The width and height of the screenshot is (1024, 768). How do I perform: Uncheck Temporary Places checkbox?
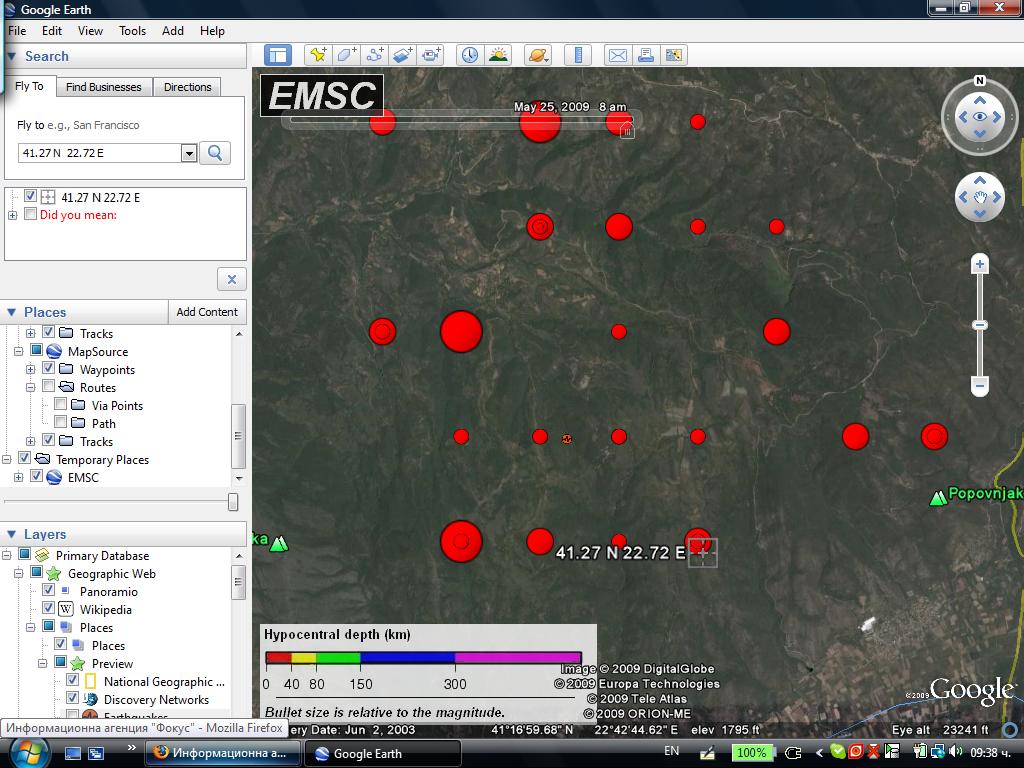pyautogui.click(x=24, y=458)
